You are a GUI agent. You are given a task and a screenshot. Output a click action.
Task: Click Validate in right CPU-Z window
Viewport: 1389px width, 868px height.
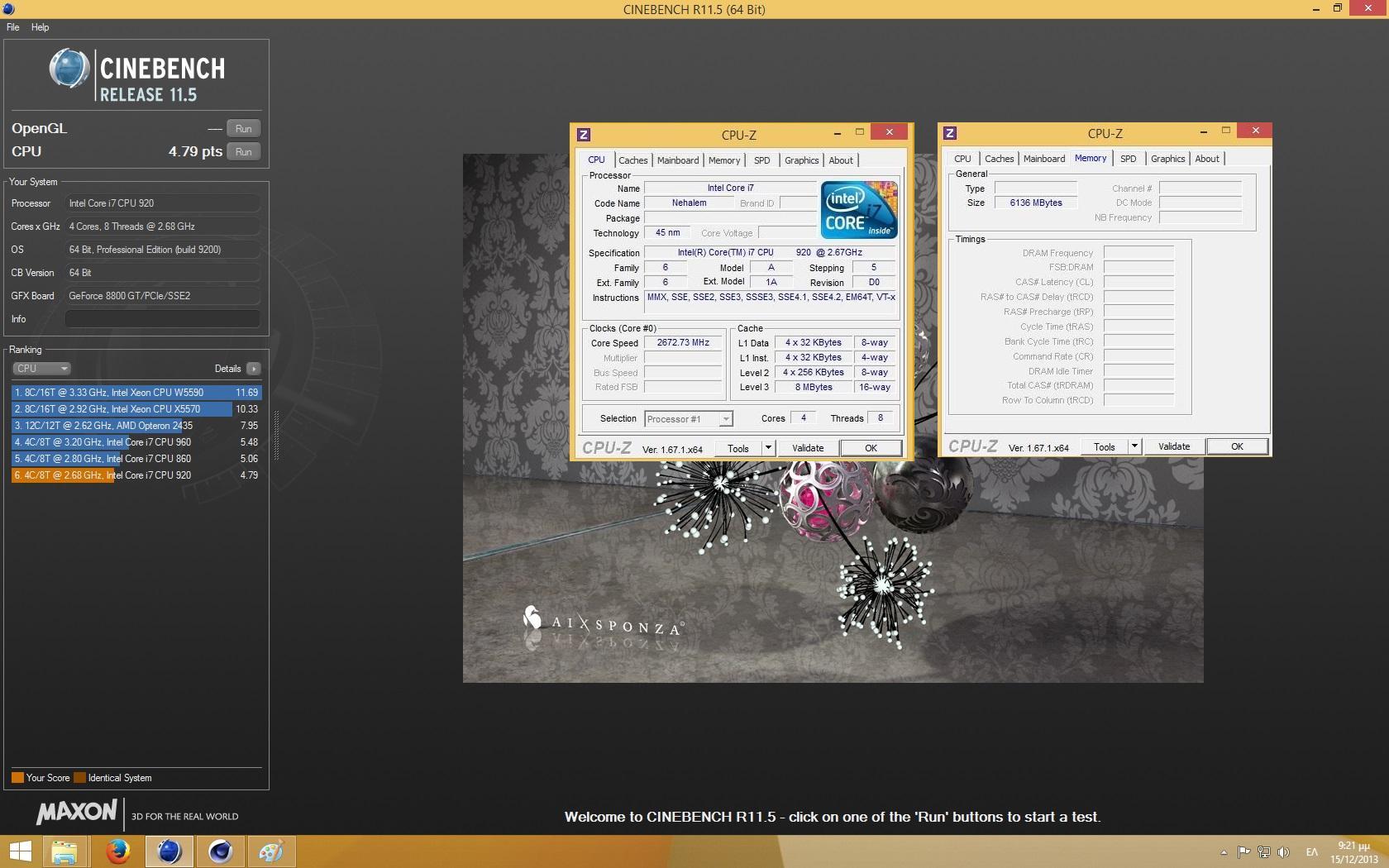tap(1174, 446)
